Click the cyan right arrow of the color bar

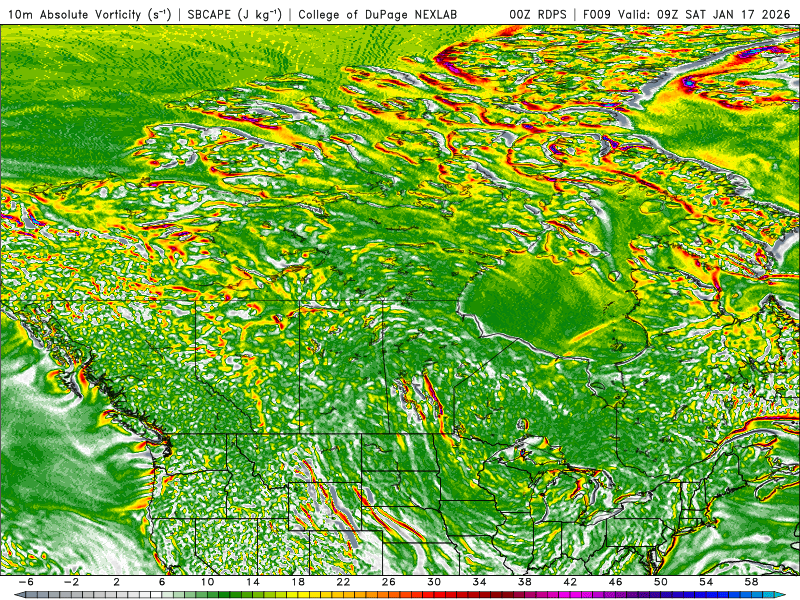(781, 595)
